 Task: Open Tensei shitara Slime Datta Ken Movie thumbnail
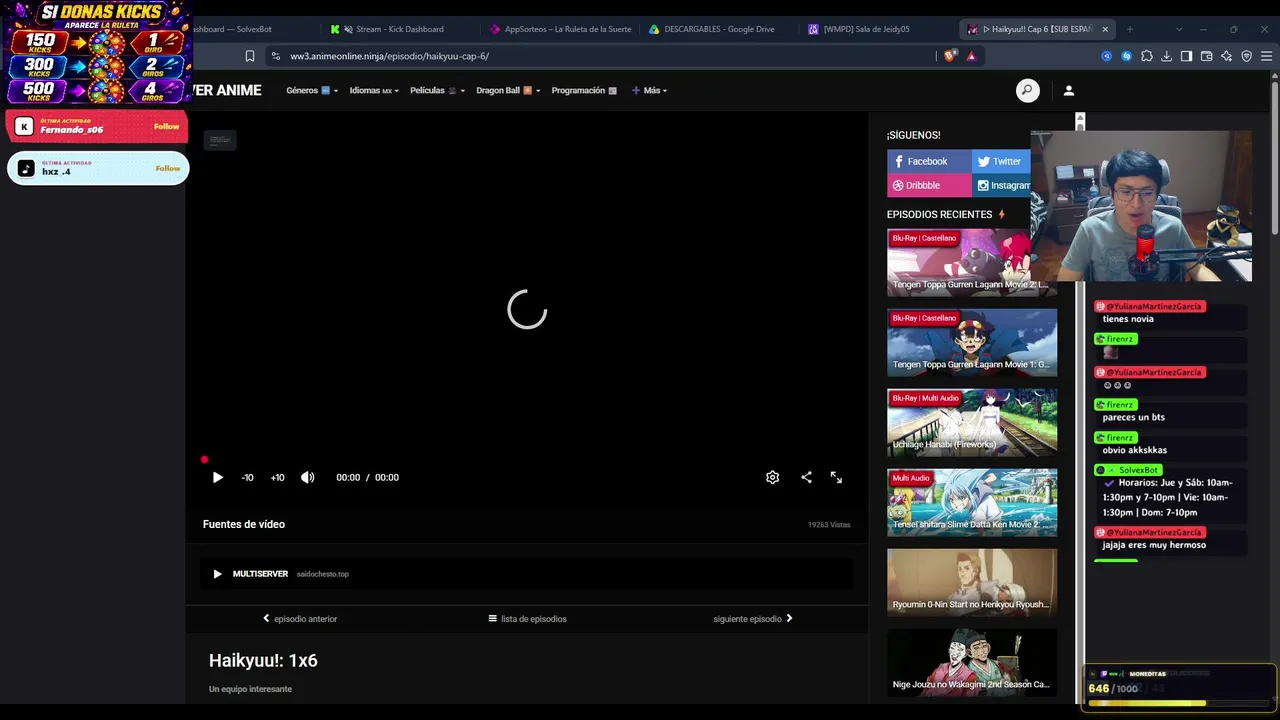pyautogui.click(x=972, y=503)
